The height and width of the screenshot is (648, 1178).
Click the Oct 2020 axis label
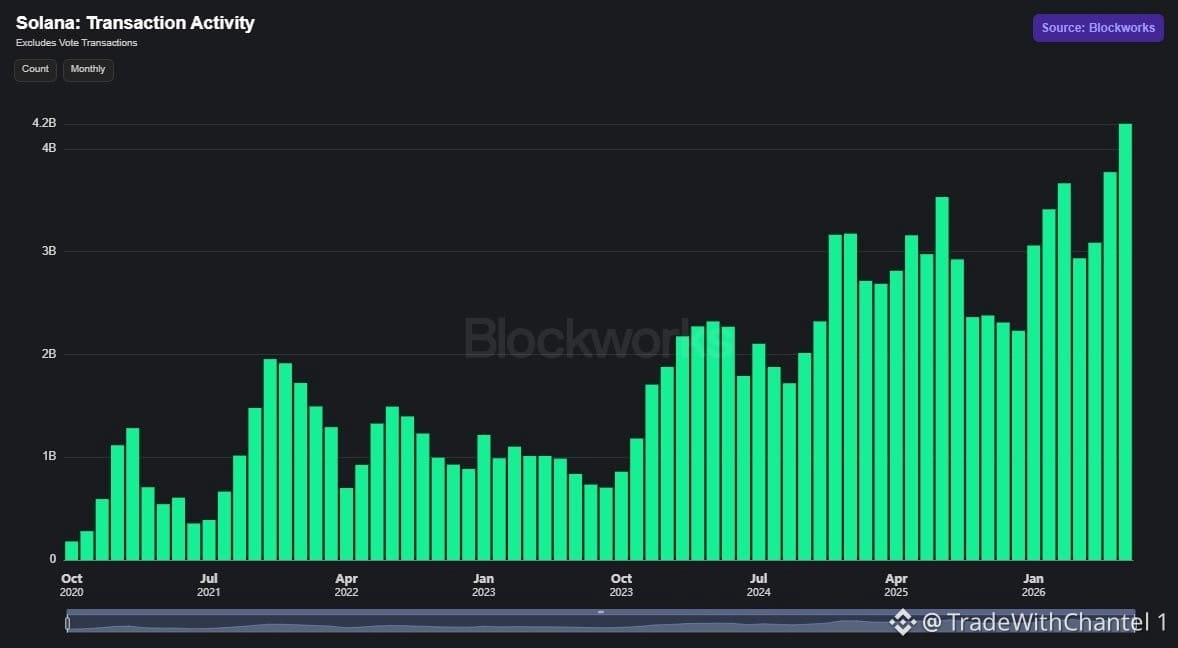[71, 585]
